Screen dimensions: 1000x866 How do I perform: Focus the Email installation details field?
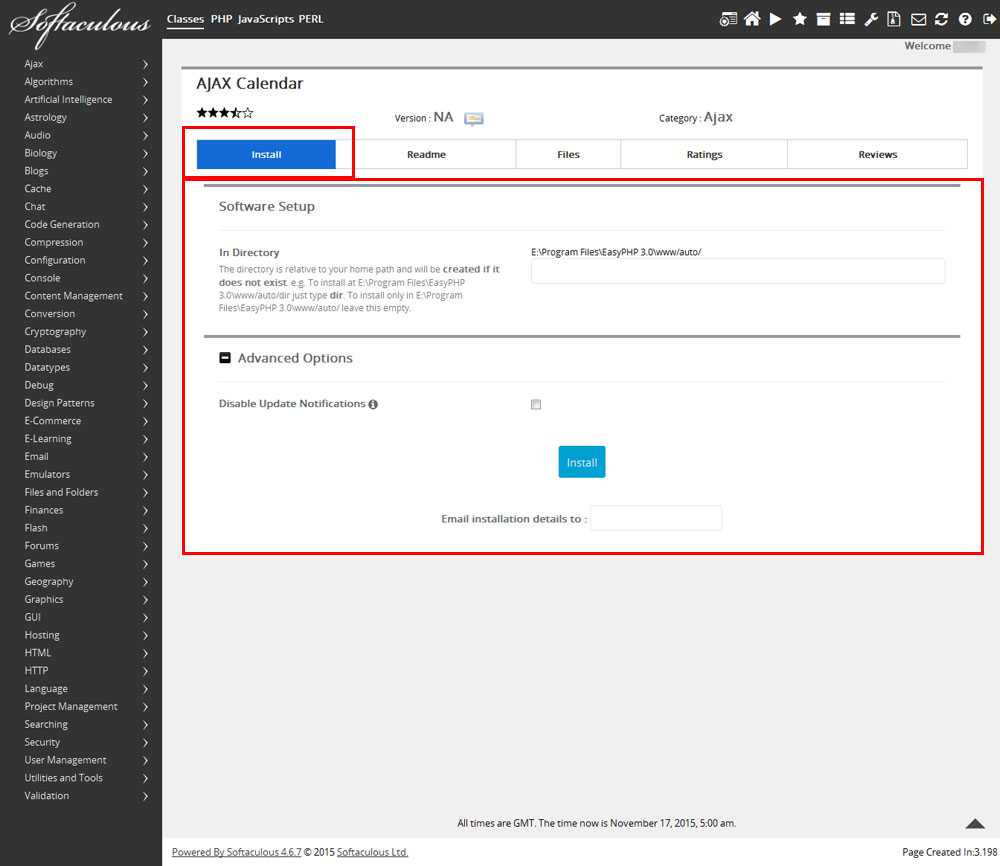tap(656, 518)
